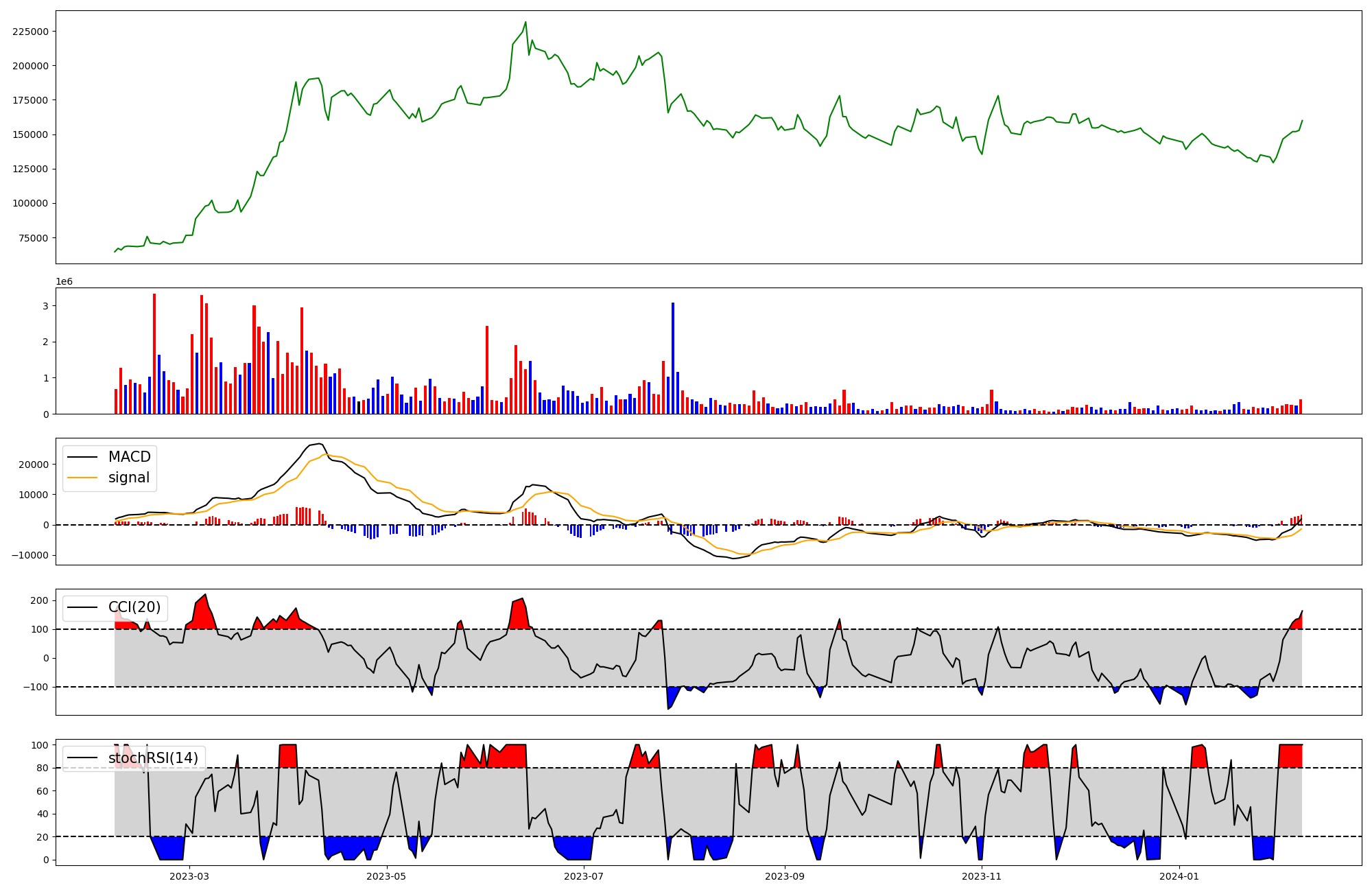Click the 200 tick on CCI axis
The height and width of the screenshot is (892, 1372).
click(x=40, y=600)
